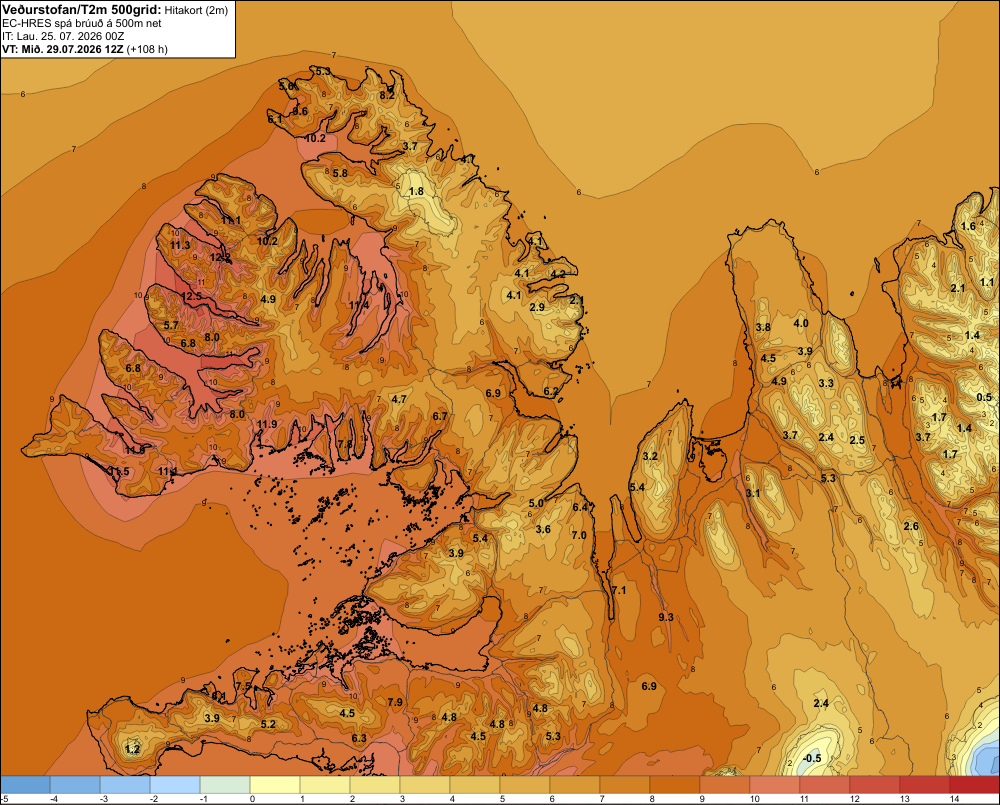The height and width of the screenshot is (805, 1000).
Task: Click the 1.8 temperature label on highland
Action: pyautogui.click(x=416, y=191)
